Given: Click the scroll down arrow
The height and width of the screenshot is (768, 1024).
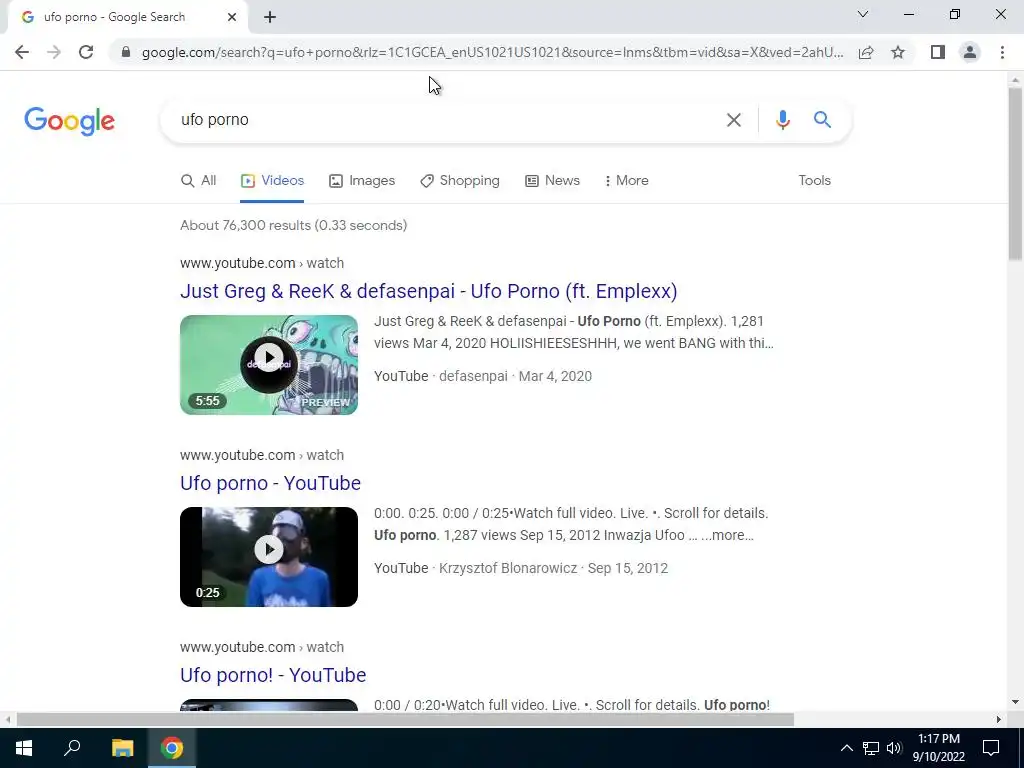Looking at the screenshot, I should pos(1015,702).
